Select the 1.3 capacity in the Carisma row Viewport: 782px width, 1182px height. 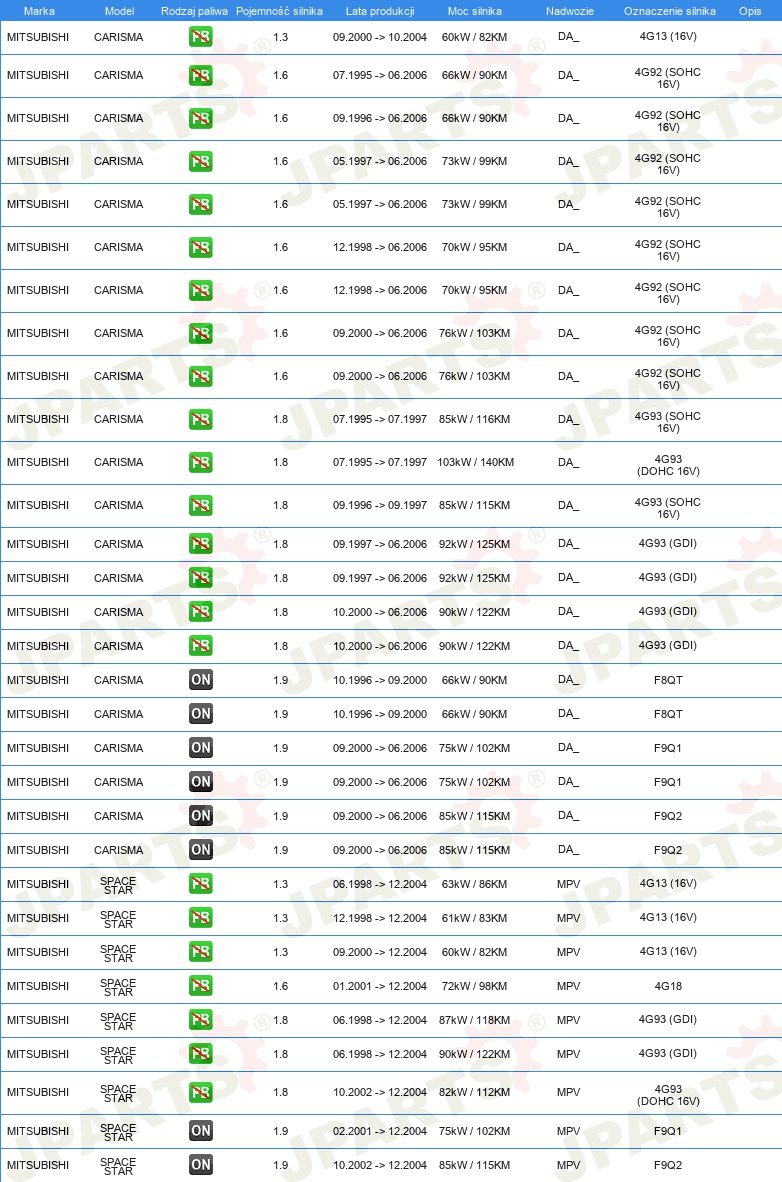(281, 37)
